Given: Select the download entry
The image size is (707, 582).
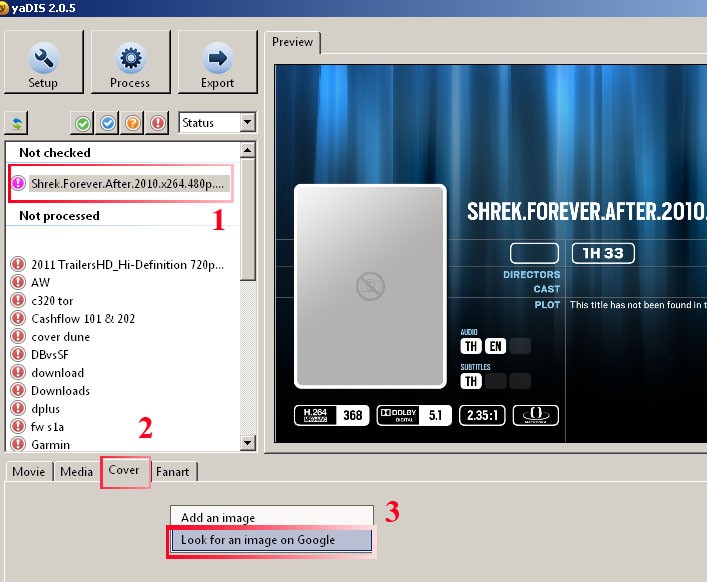Looking at the screenshot, I should point(57,373).
